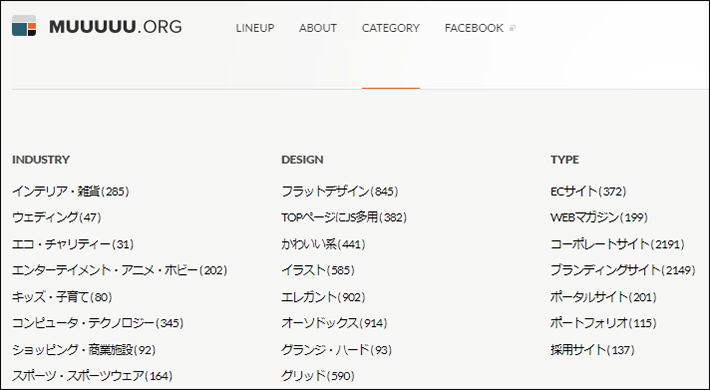Open ポータルサイト(201) type category
The height and width of the screenshot is (390, 710).
(x=603, y=297)
